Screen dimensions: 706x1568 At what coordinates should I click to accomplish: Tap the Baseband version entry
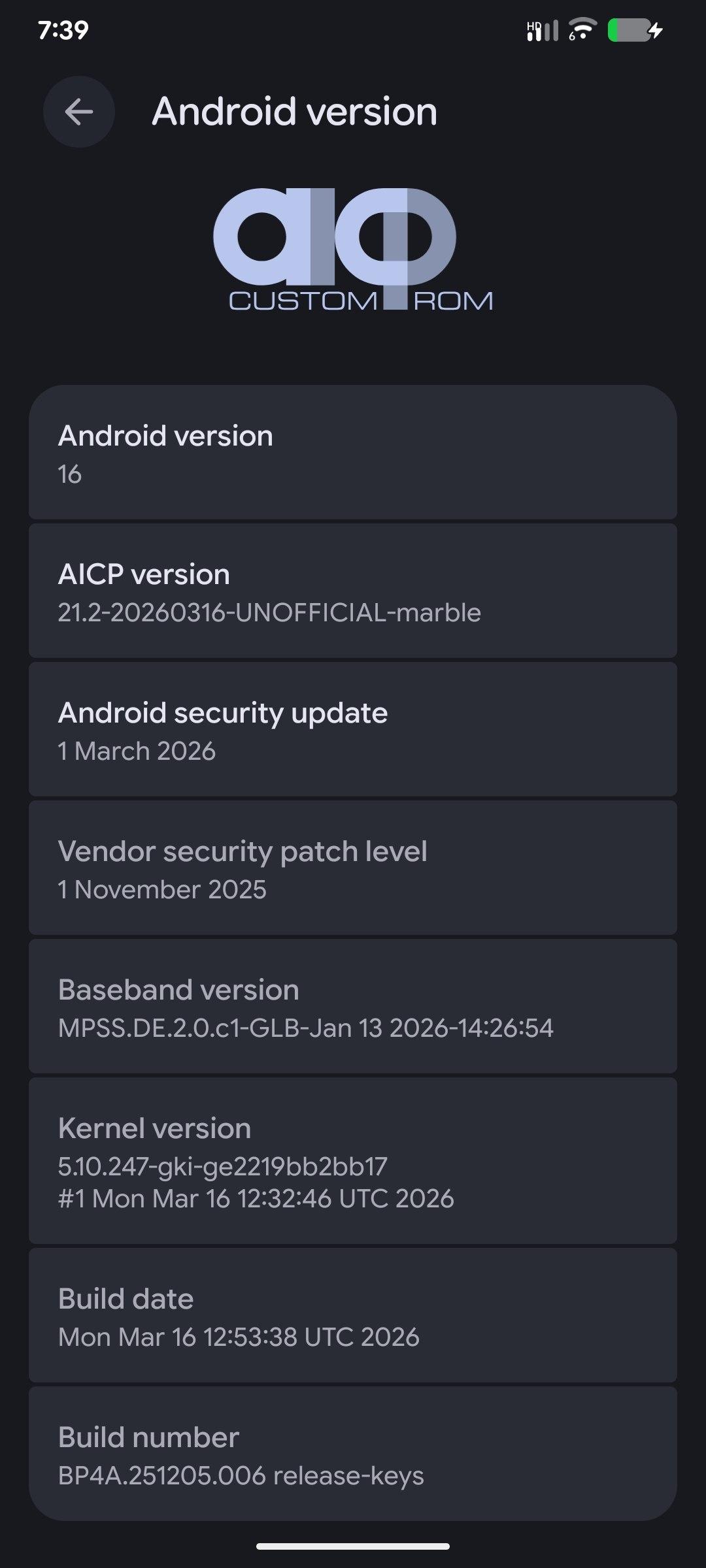click(x=353, y=1007)
